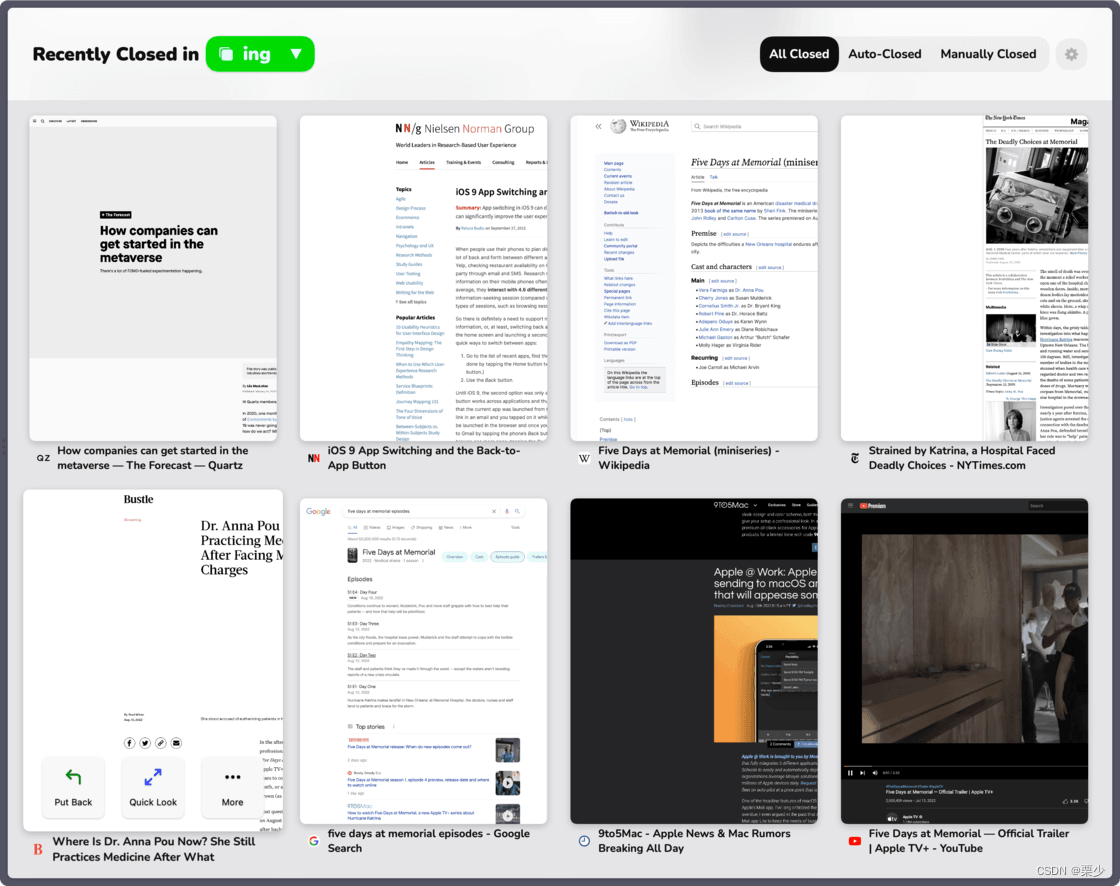Open title 'five days at memorial episodes - Google Search'
Image resolution: width=1120 pixels, height=886 pixels.
(x=429, y=841)
